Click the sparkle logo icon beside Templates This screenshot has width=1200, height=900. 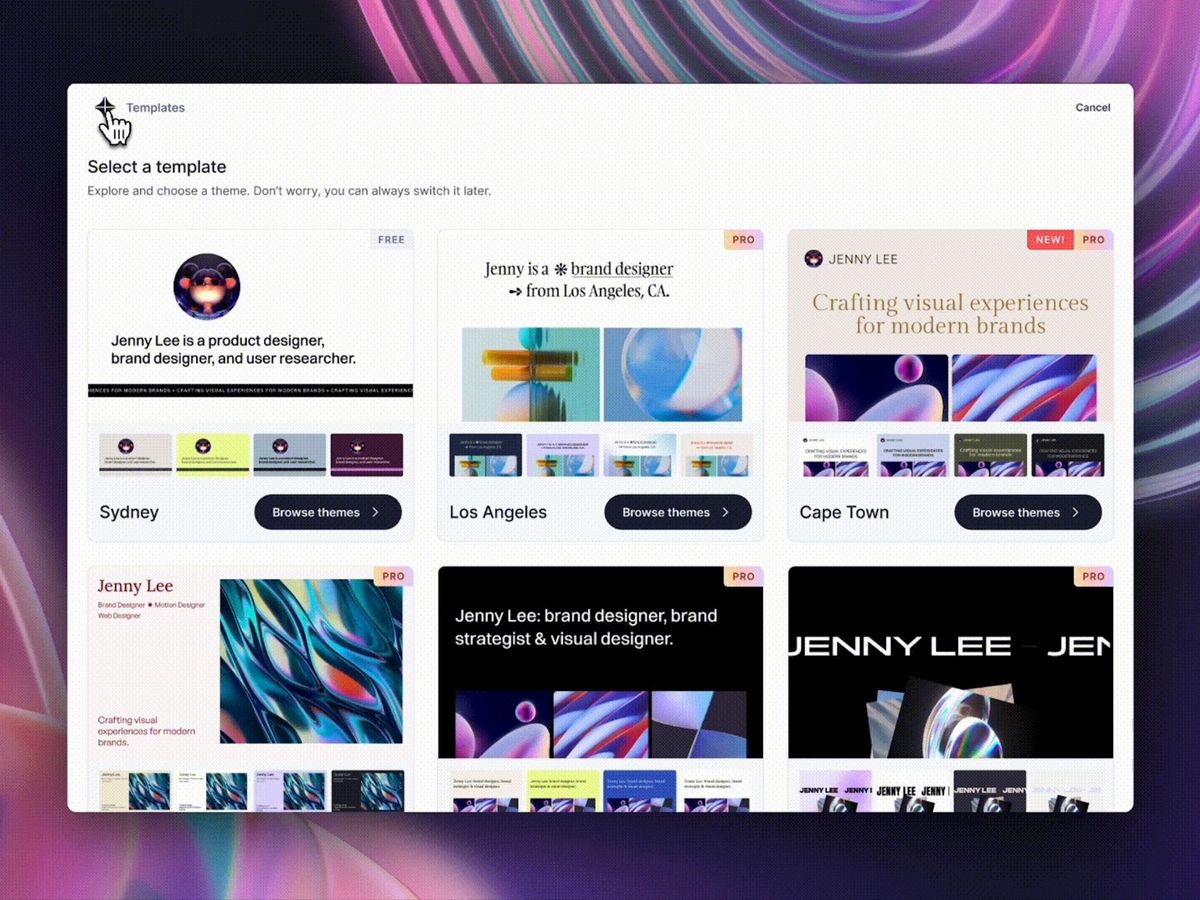(105, 108)
